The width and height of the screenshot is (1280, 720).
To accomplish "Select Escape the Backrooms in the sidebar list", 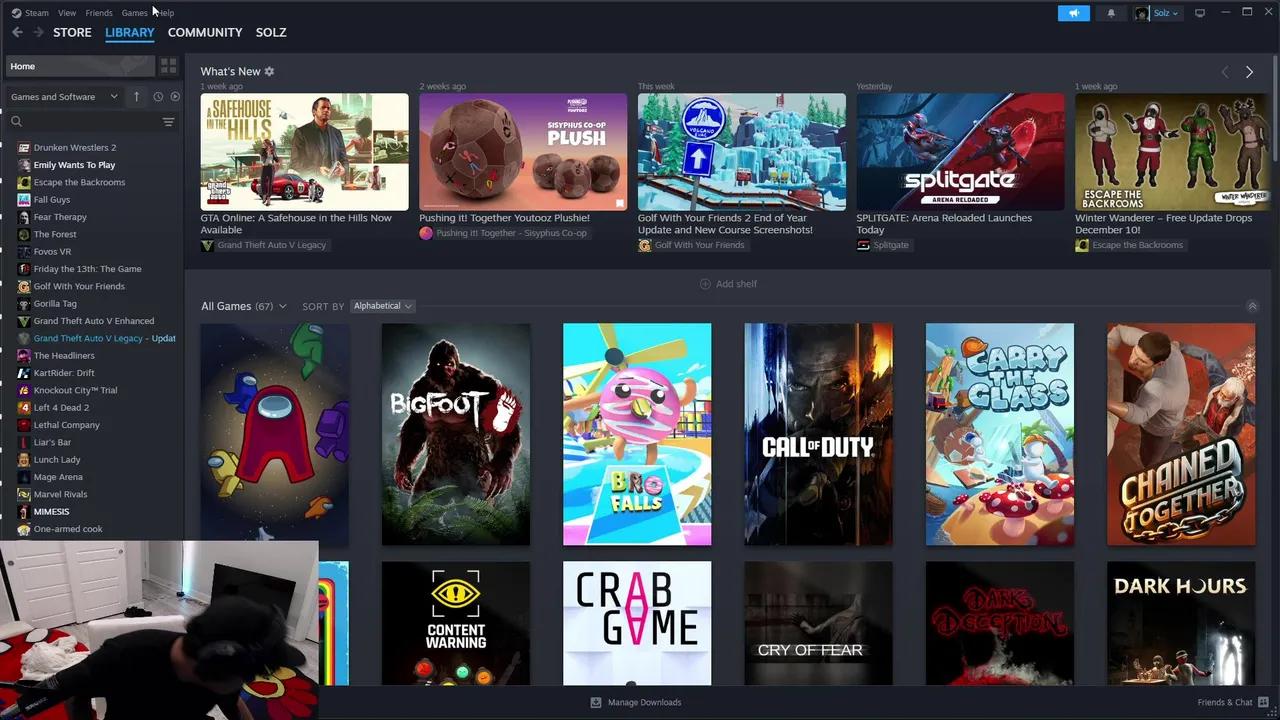I will 79,182.
